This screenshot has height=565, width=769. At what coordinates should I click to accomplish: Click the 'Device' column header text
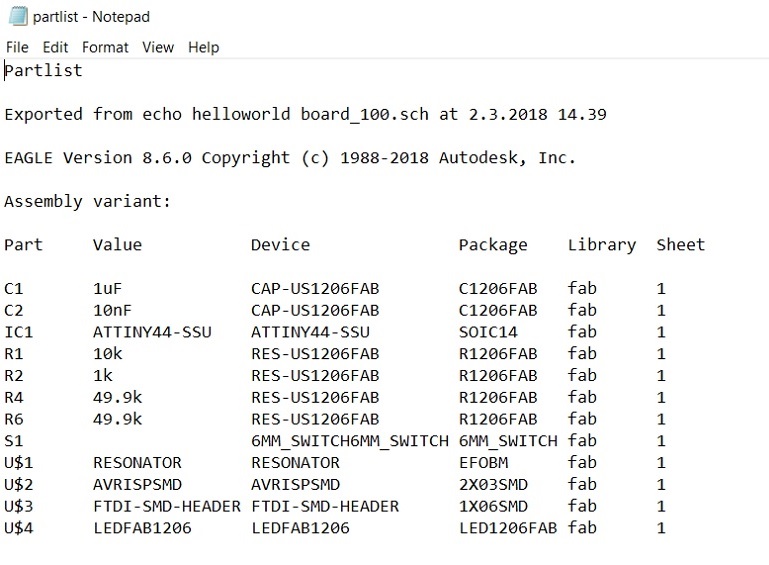tap(280, 245)
